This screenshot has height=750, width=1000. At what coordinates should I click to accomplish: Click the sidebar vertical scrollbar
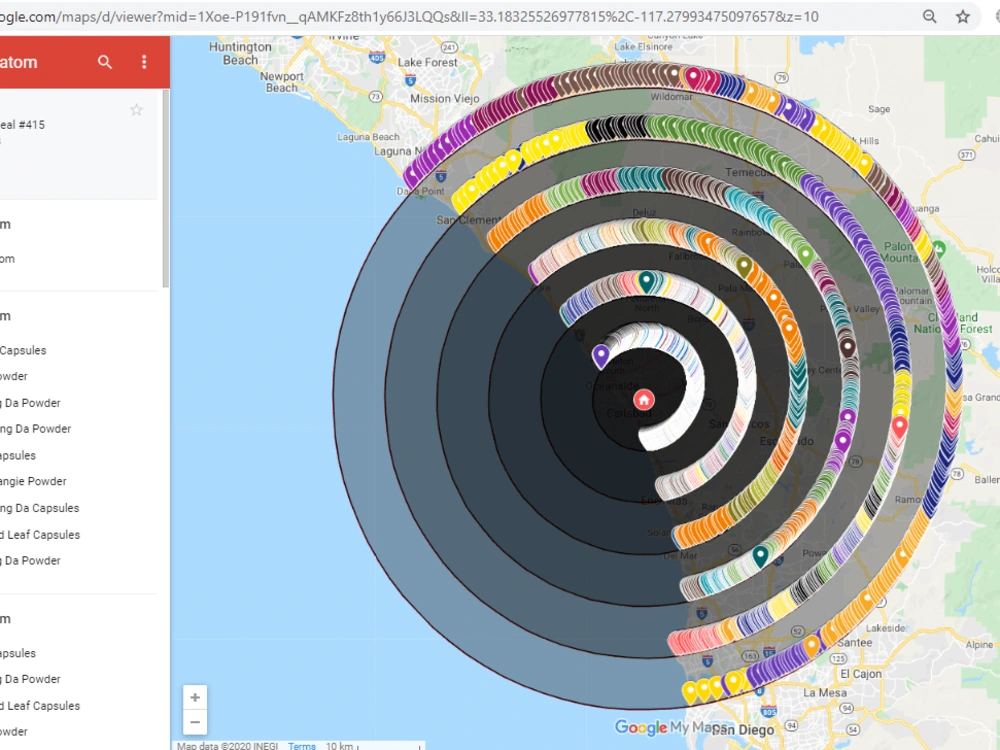pyautogui.click(x=166, y=188)
